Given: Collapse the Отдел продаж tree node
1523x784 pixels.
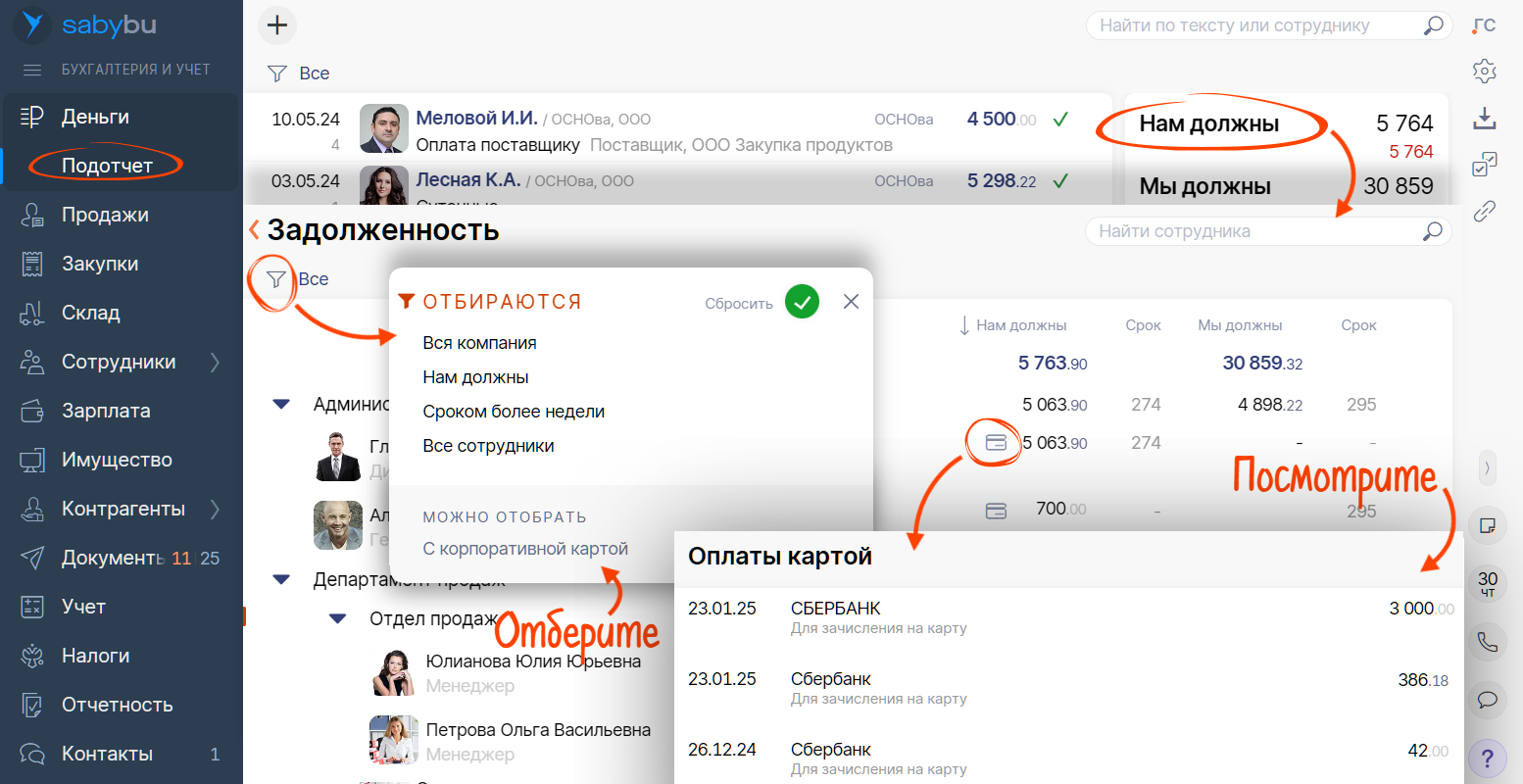Looking at the screenshot, I should (338, 618).
